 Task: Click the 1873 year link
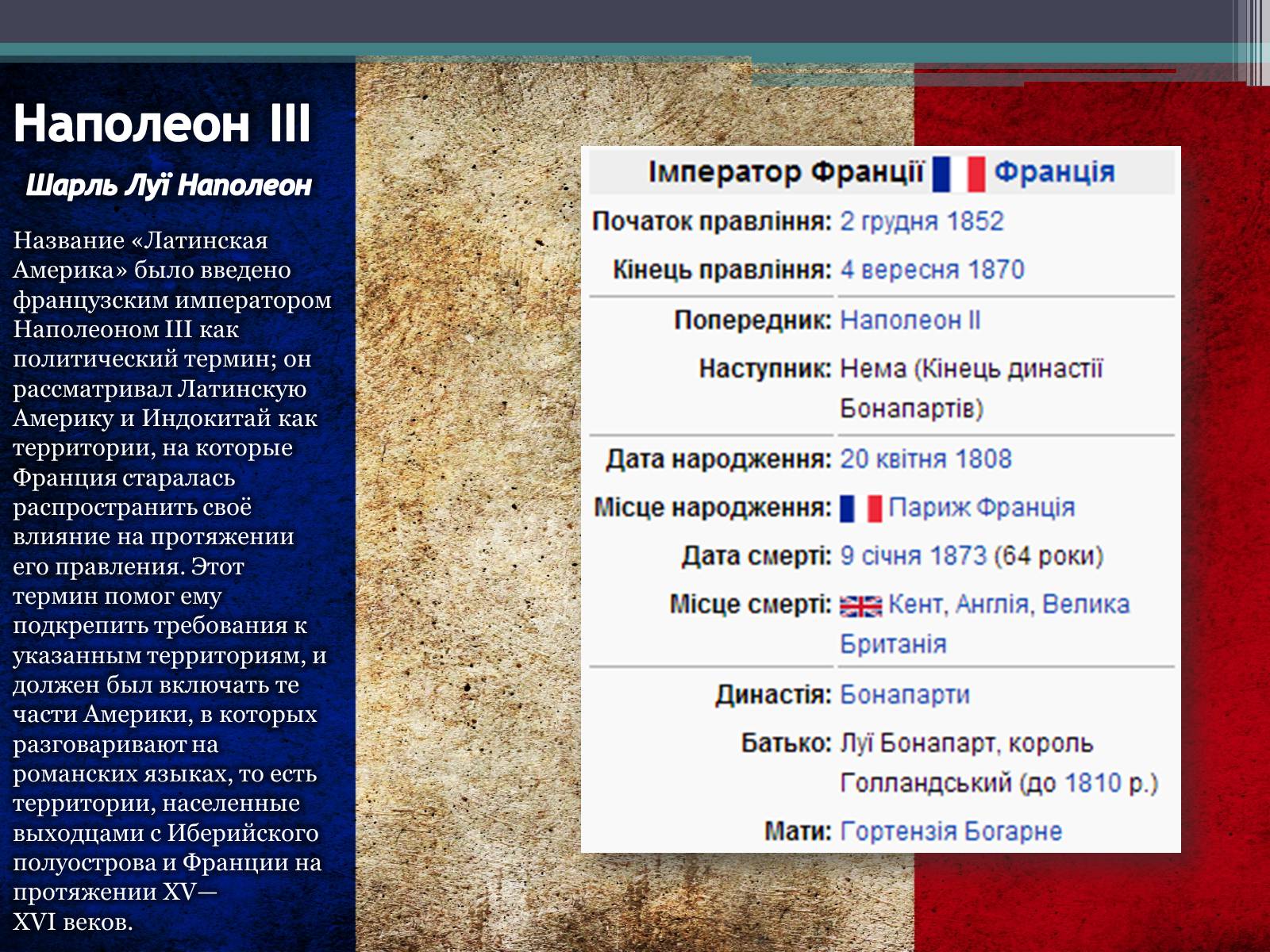959,555
